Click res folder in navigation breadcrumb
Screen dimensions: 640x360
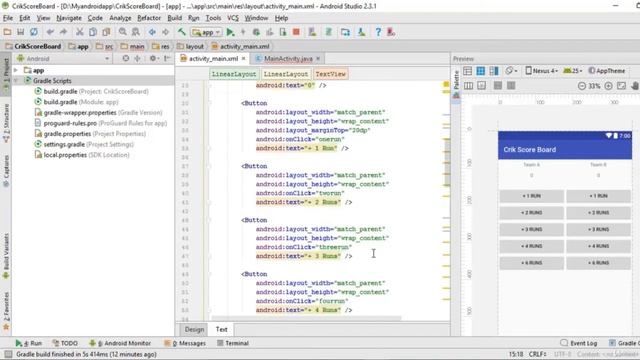tap(161, 47)
